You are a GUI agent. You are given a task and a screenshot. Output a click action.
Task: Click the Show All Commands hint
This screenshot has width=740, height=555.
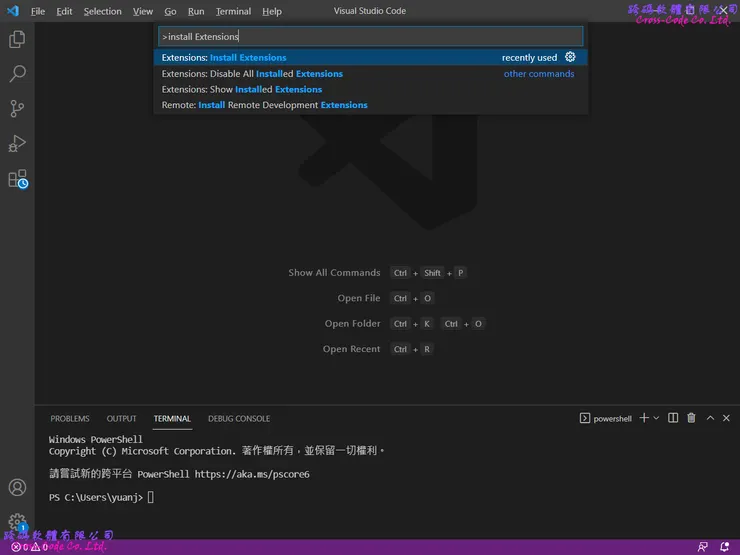334,273
